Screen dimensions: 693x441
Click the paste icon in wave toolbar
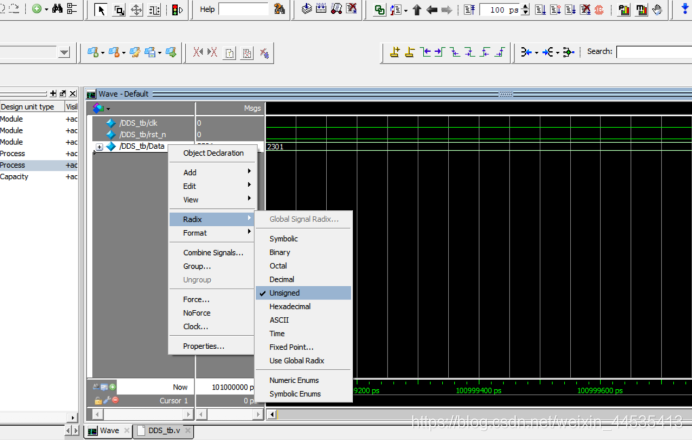click(x=247, y=53)
